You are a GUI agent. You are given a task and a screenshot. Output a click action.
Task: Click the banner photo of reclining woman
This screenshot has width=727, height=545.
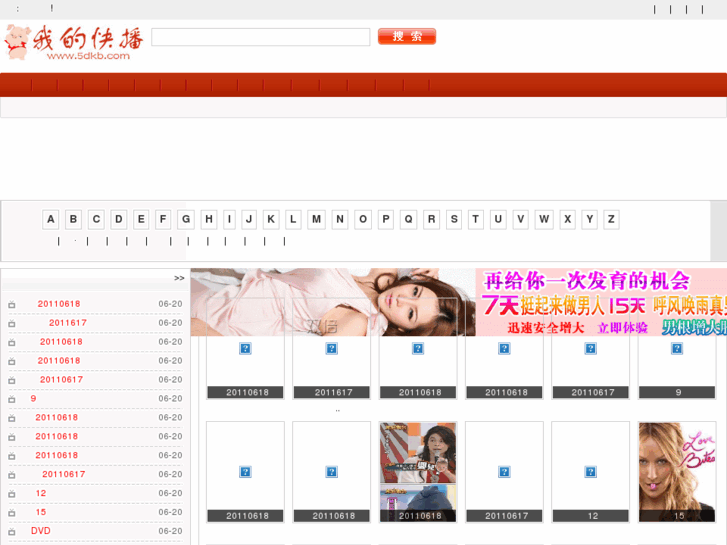333,302
